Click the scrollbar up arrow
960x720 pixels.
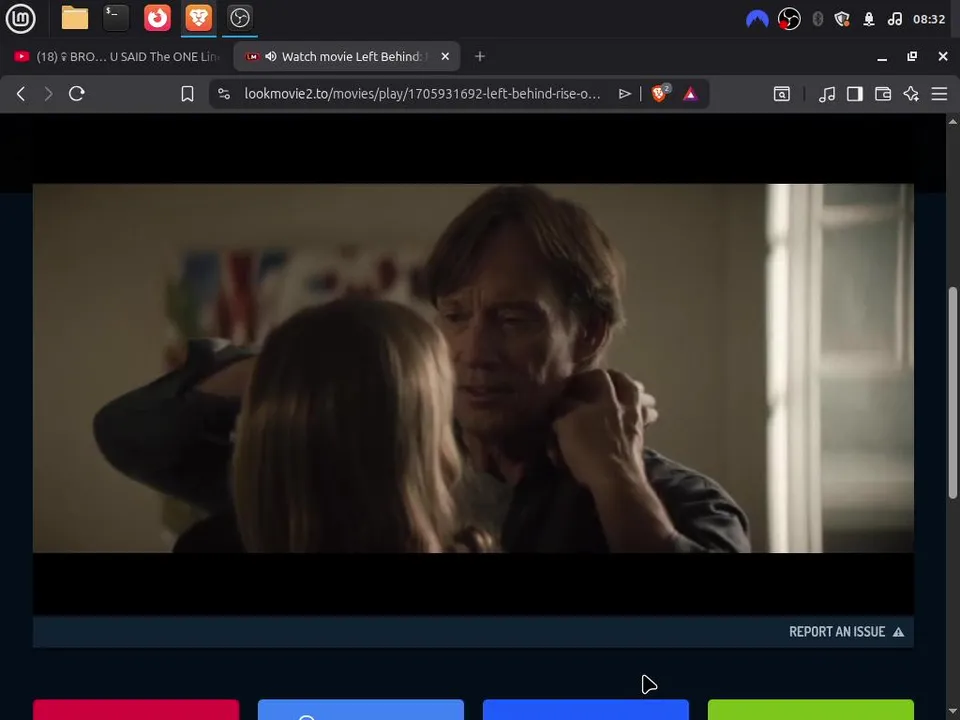coord(953,121)
